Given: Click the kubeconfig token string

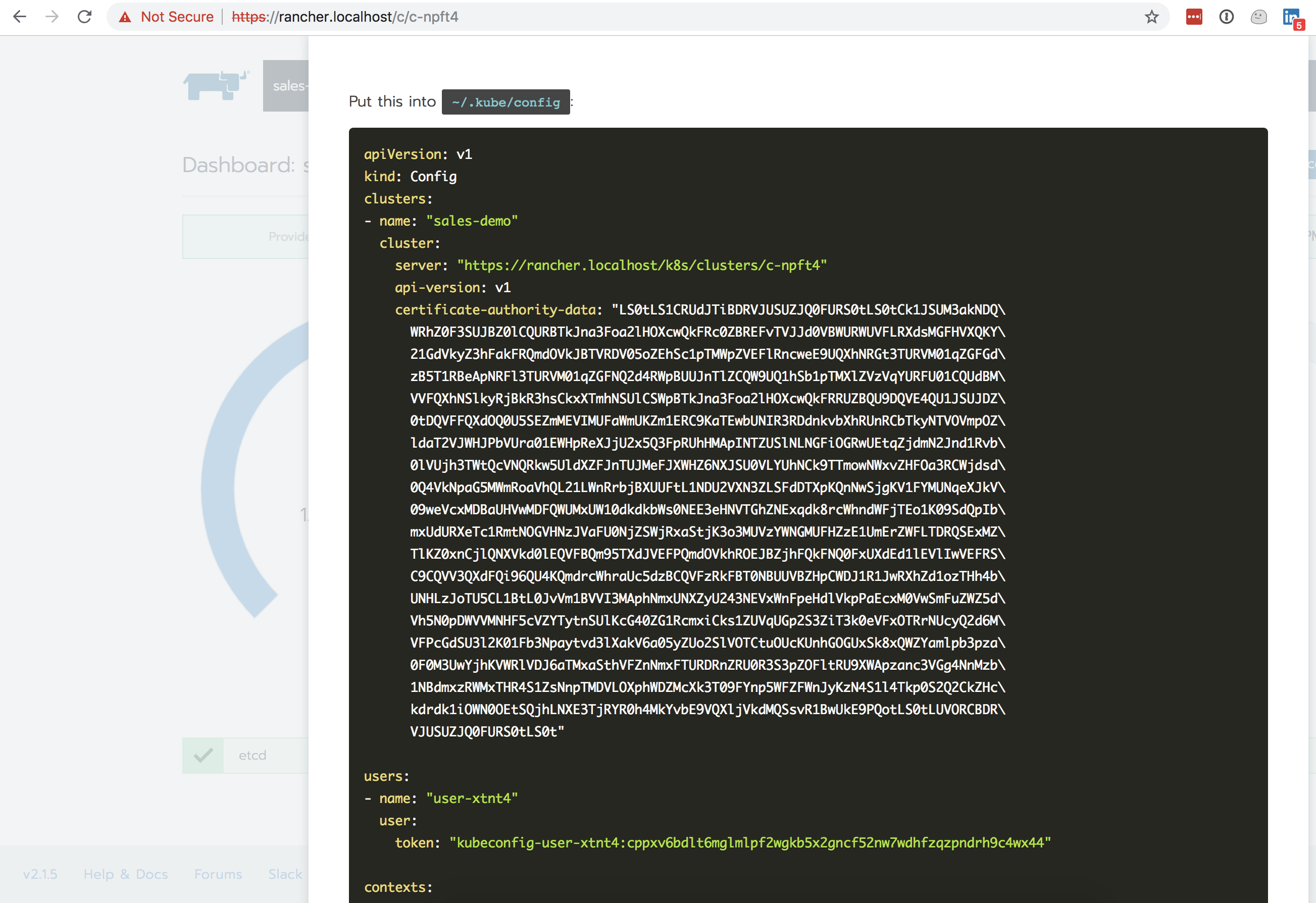Looking at the screenshot, I should [x=749, y=842].
